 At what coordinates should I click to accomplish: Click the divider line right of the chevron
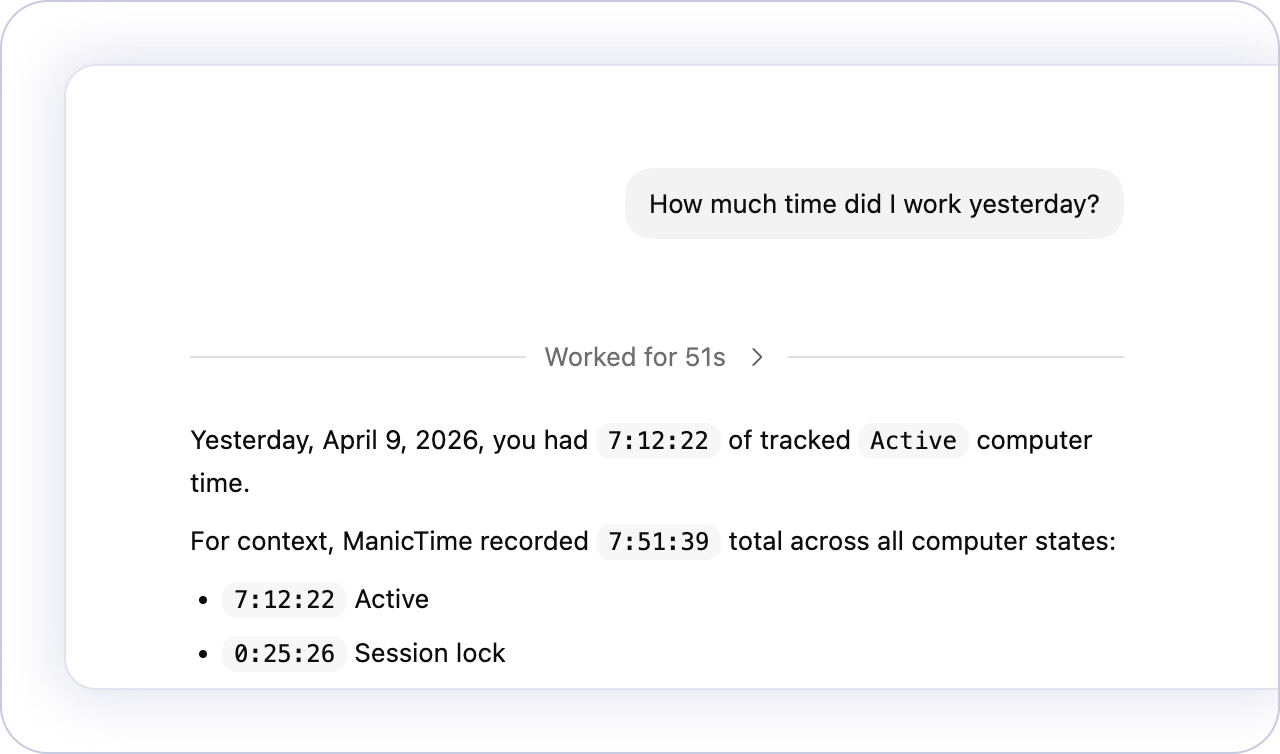point(955,357)
